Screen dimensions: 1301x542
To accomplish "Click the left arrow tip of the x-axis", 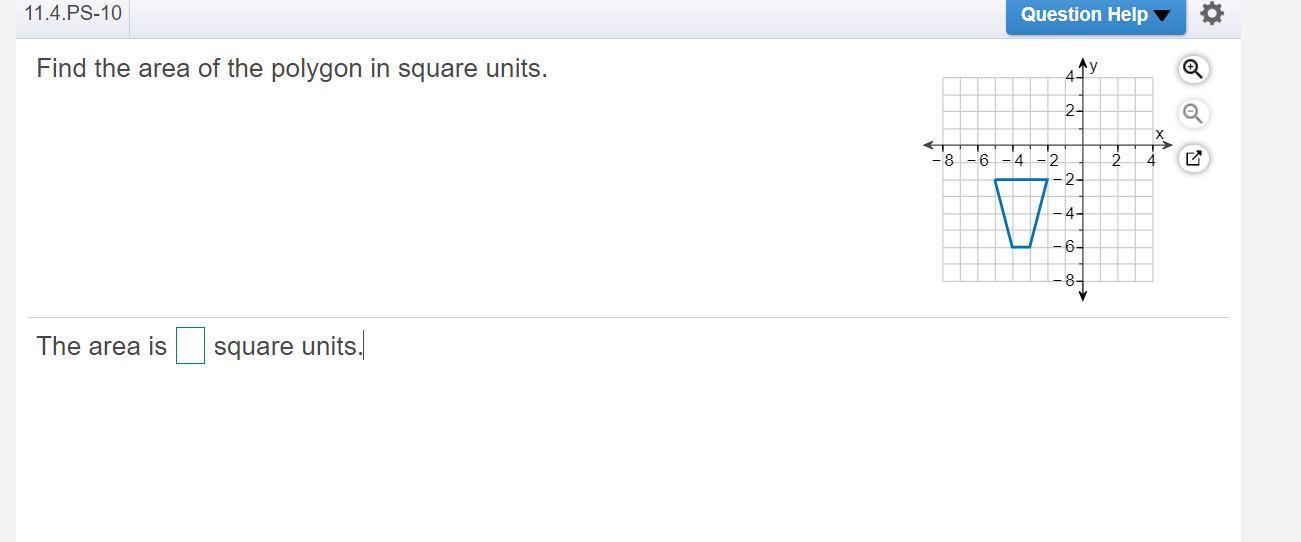I will click(x=928, y=145).
